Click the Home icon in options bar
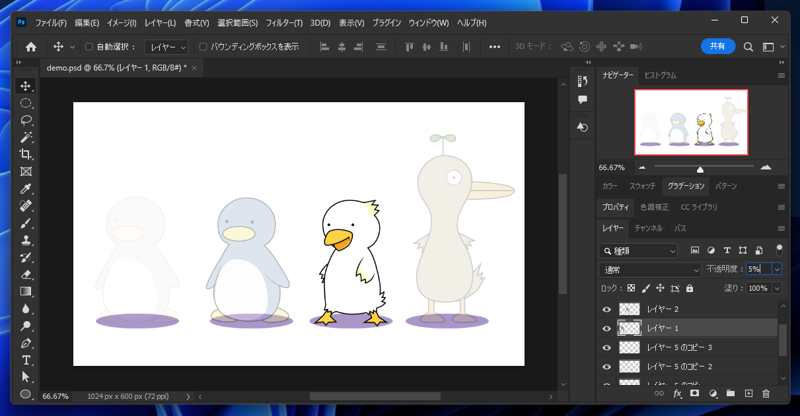 [31, 47]
